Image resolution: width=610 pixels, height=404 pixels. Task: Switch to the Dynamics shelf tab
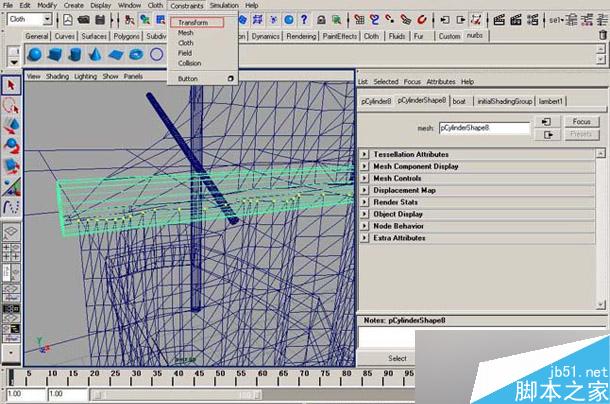point(265,36)
